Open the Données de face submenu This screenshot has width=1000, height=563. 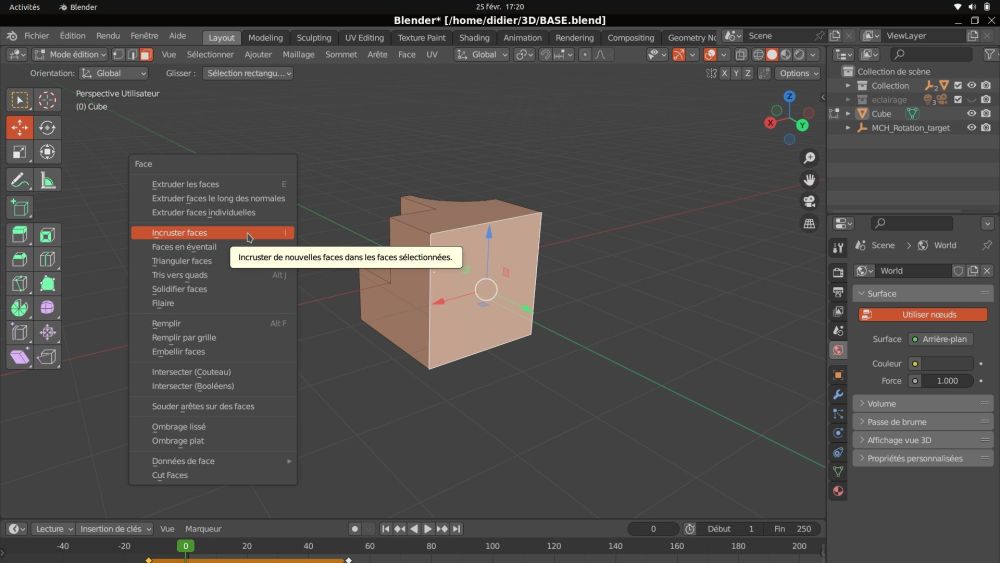pyautogui.click(x=212, y=461)
